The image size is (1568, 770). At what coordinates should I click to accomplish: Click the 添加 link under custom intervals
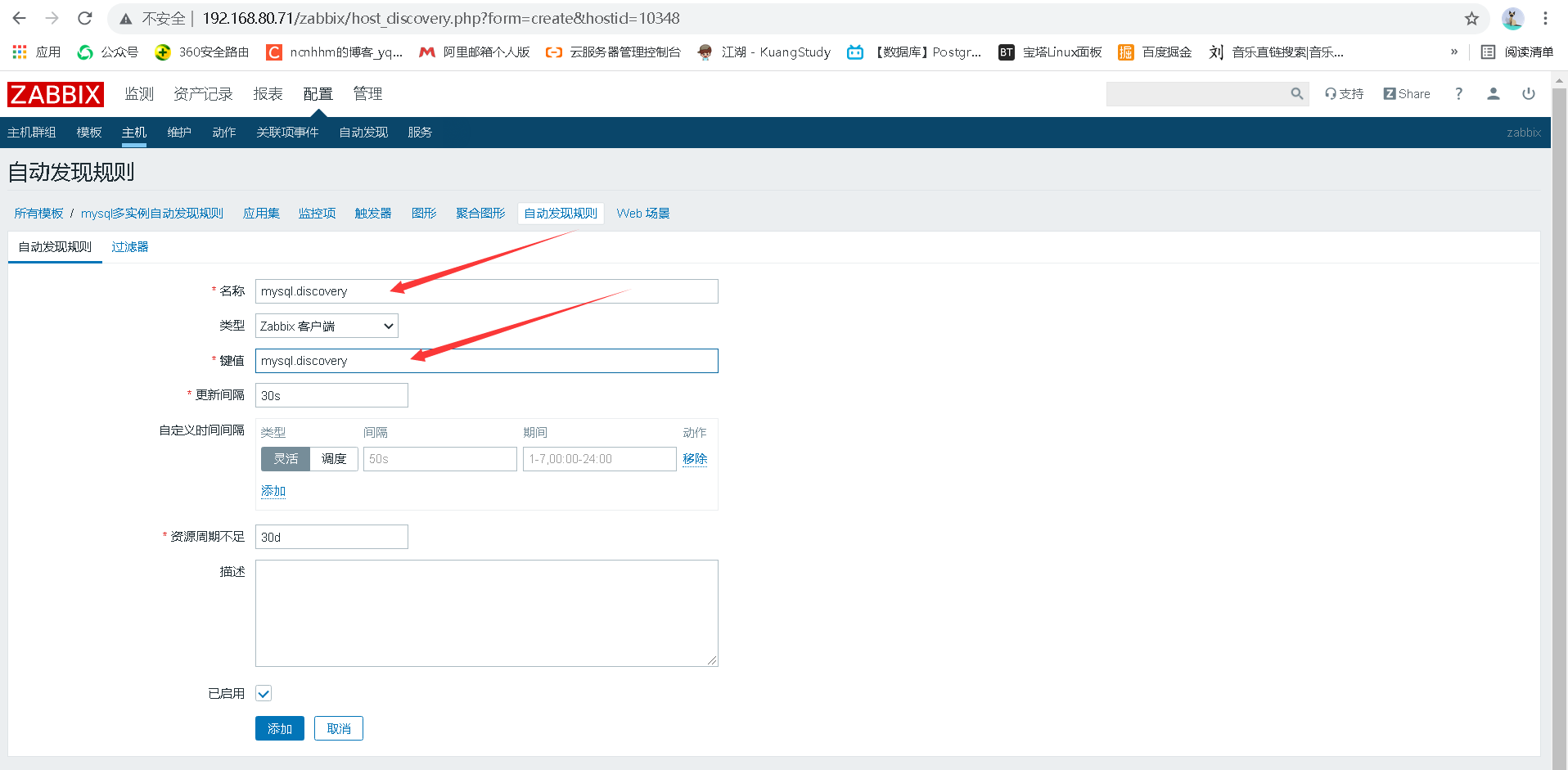(x=273, y=491)
